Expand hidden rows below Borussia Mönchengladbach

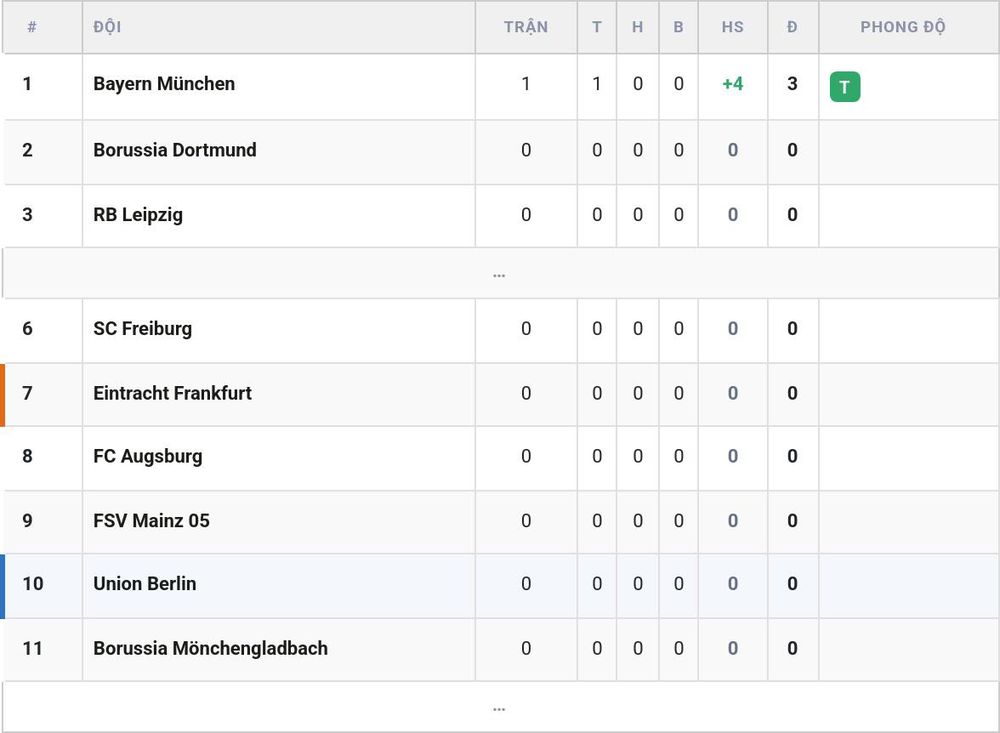click(500, 707)
